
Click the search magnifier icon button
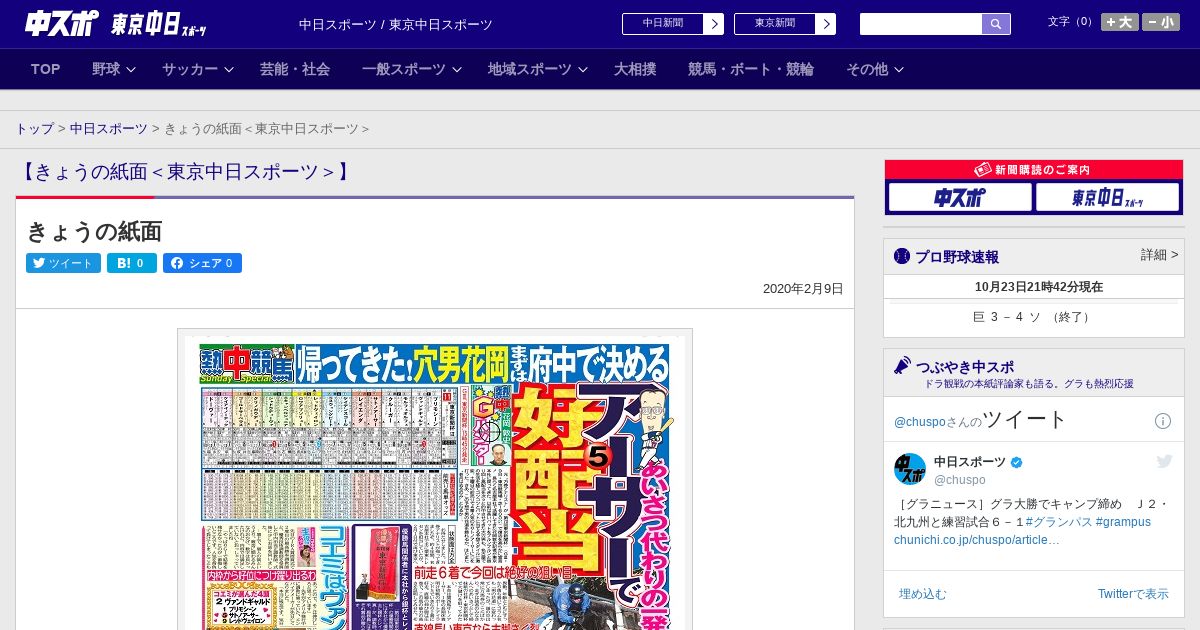click(996, 24)
